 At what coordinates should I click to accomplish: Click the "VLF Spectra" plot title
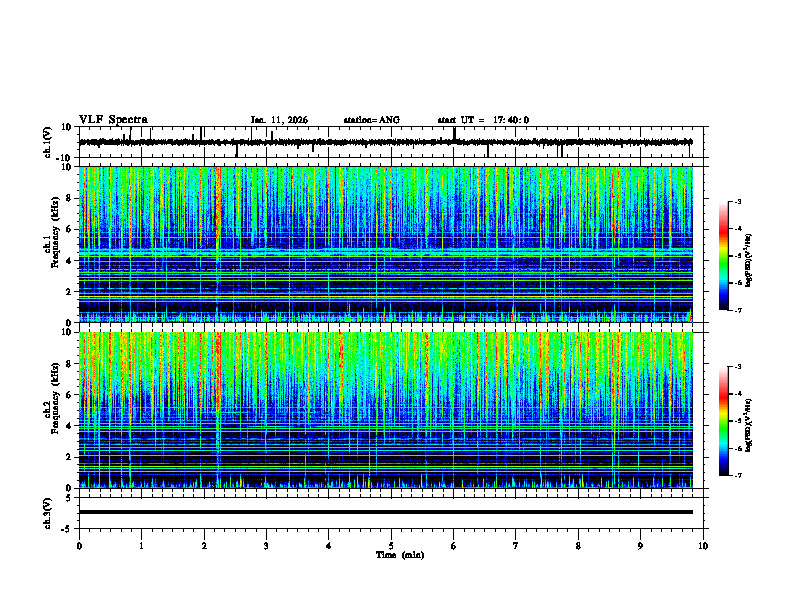coord(113,120)
